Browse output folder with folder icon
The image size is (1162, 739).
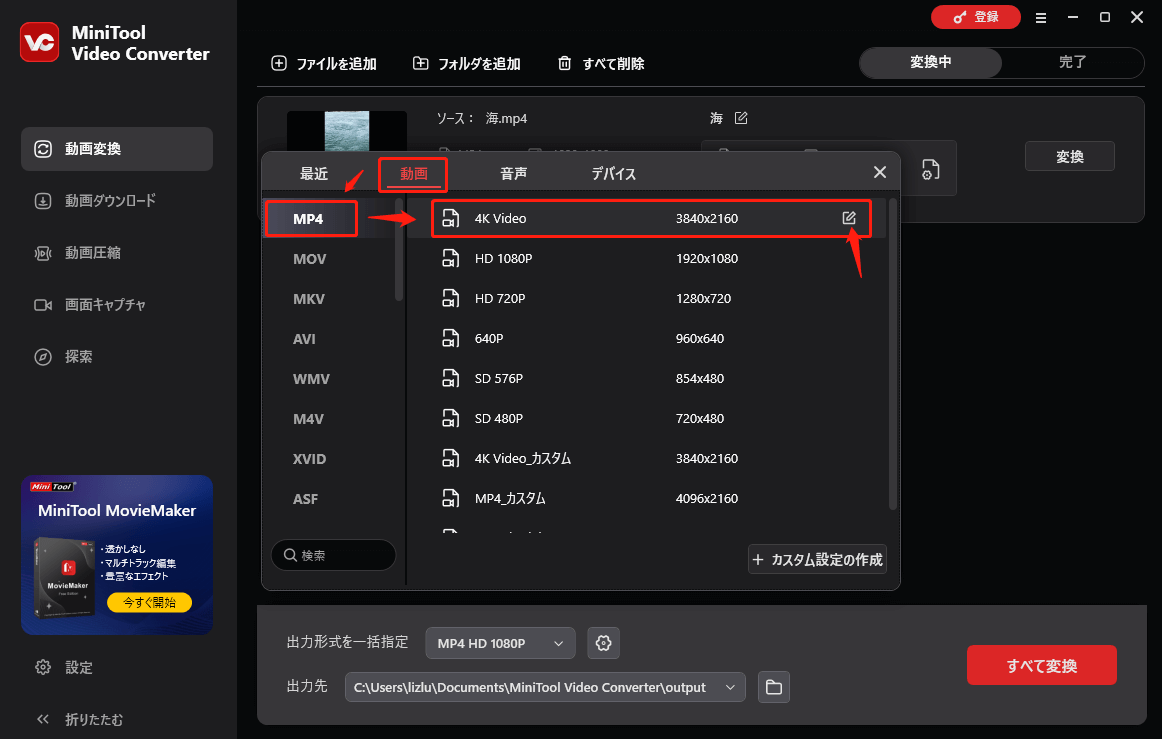tap(774, 687)
